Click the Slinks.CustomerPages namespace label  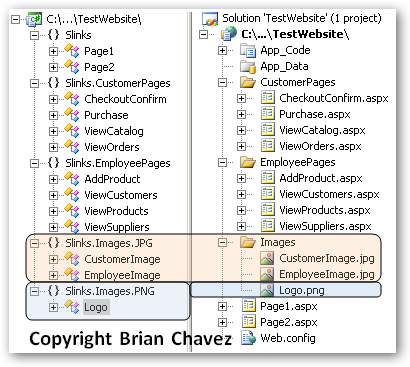118,83
